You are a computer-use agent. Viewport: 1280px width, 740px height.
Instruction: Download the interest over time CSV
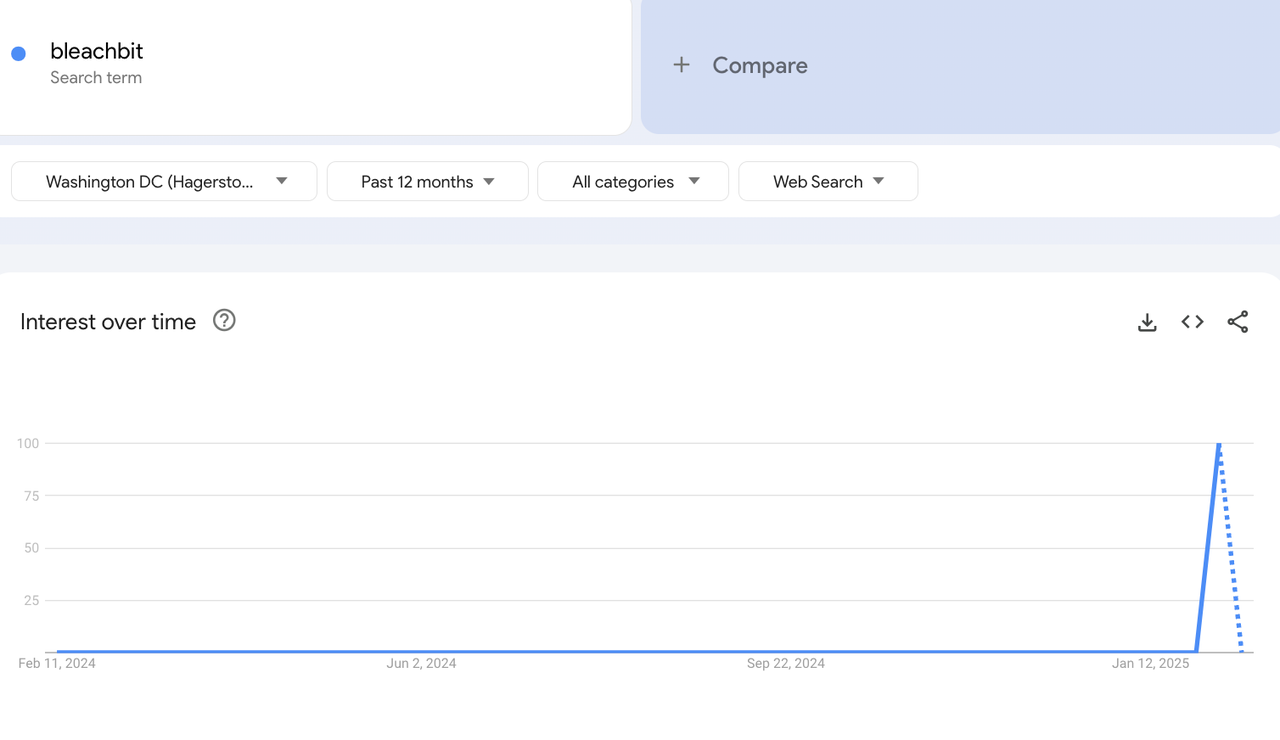pyautogui.click(x=1147, y=322)
